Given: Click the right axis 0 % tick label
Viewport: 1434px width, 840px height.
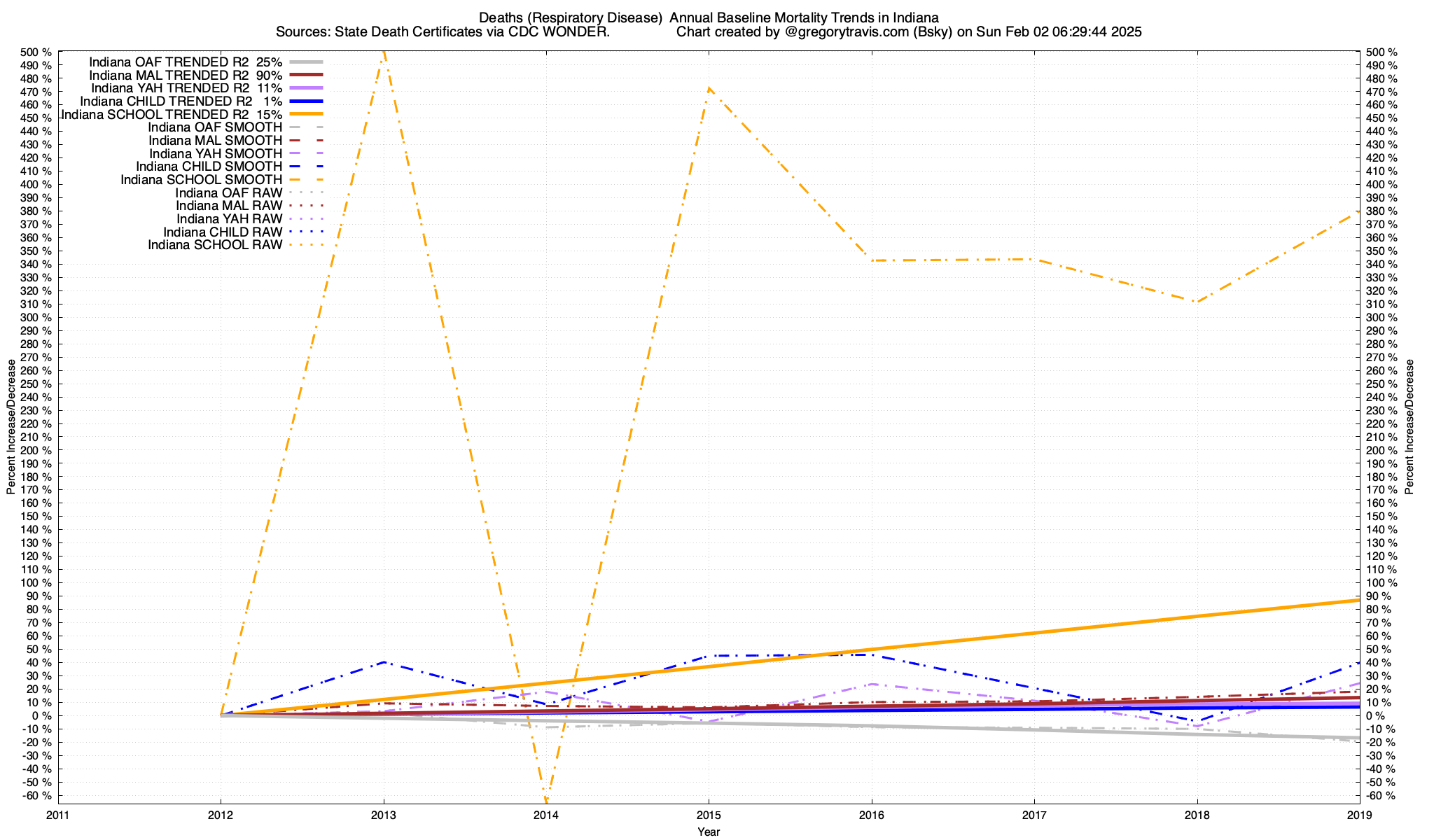Looking at the screenshot, I should [x=1375, y=716].
